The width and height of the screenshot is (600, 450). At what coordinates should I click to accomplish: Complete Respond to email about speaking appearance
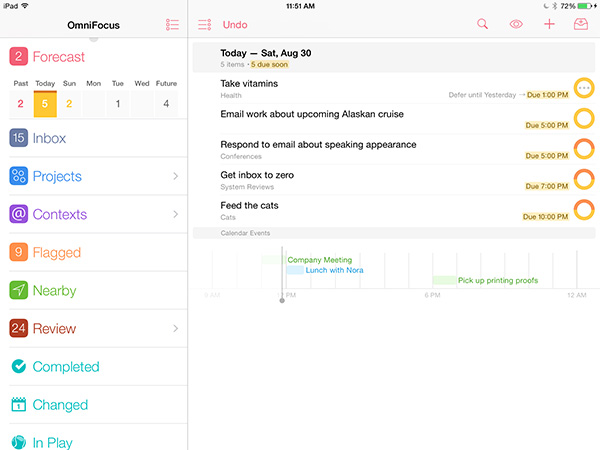tap(584, 149)
